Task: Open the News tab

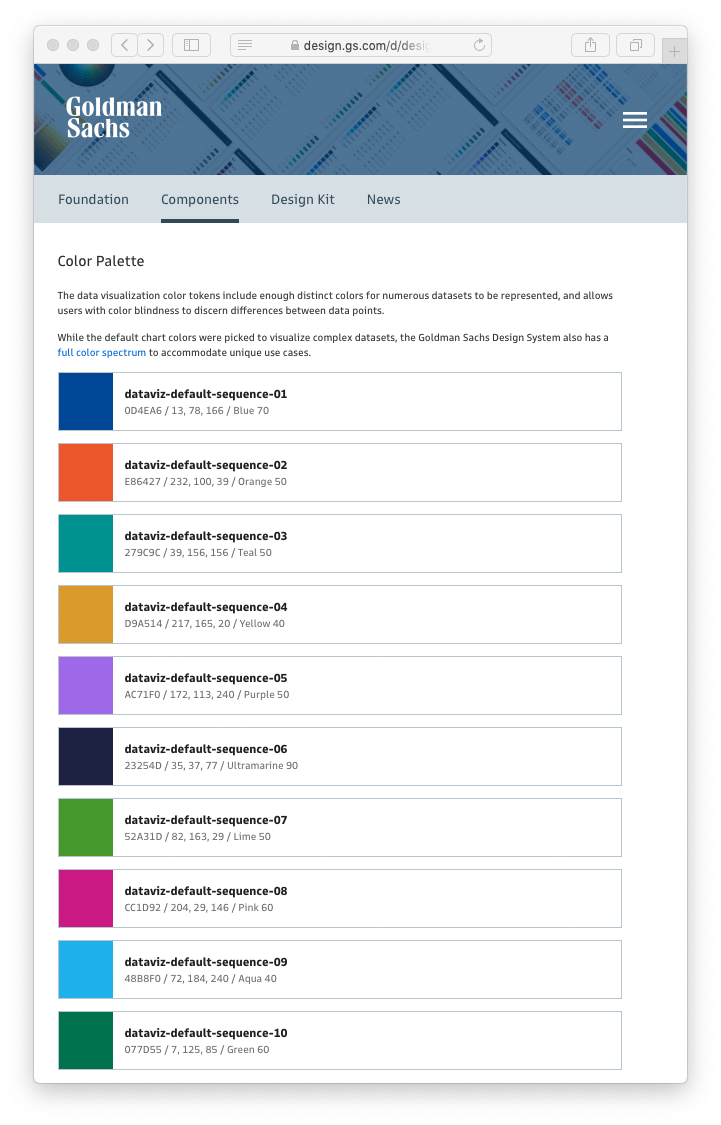Action: click(x=384, y=199)
